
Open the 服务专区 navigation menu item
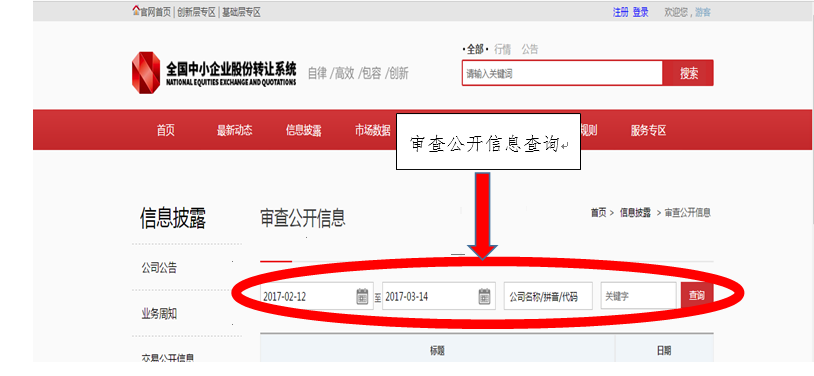click(x=648, y=130)
